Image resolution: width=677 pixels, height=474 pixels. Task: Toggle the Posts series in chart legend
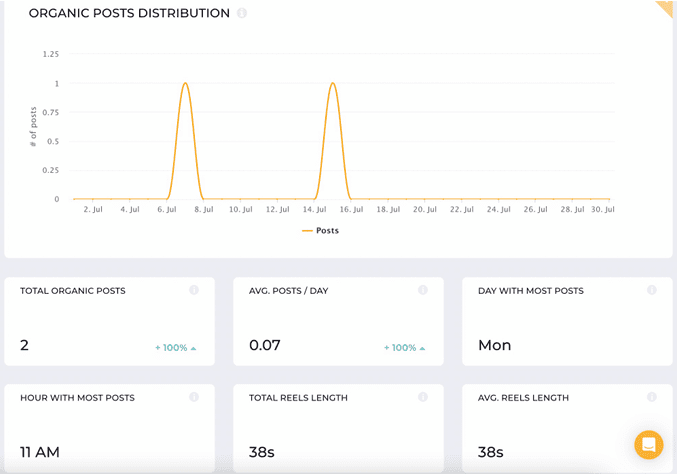321,230
